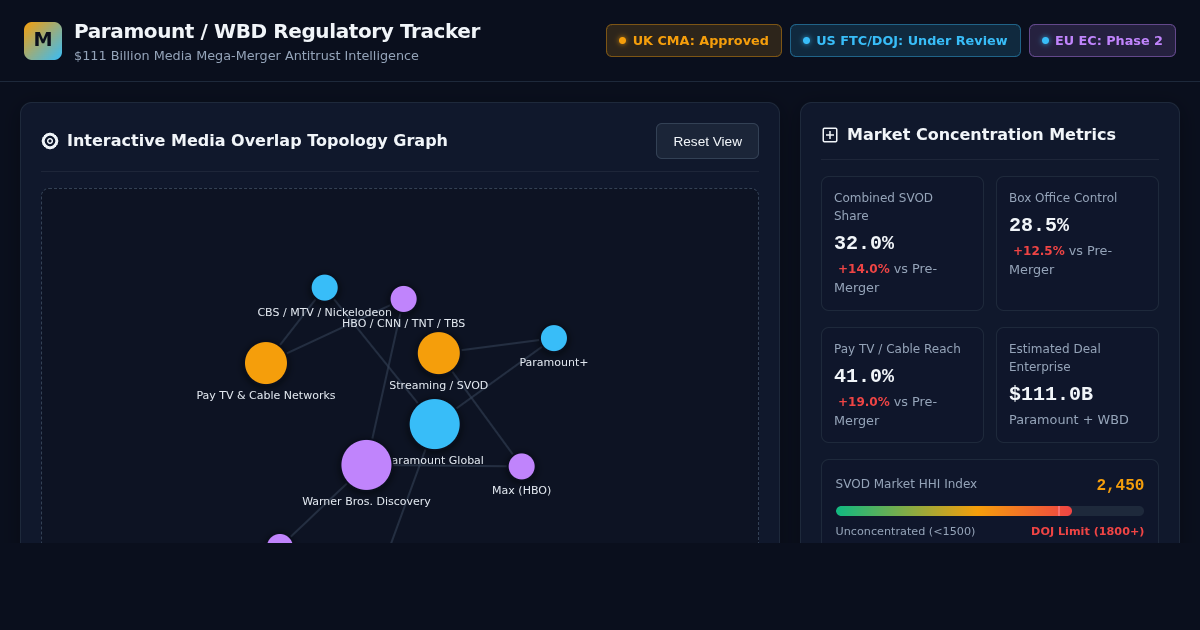
Task: Click the Paramount / WBD Regulatory Tracker title
Action: (x=277, y=31)
